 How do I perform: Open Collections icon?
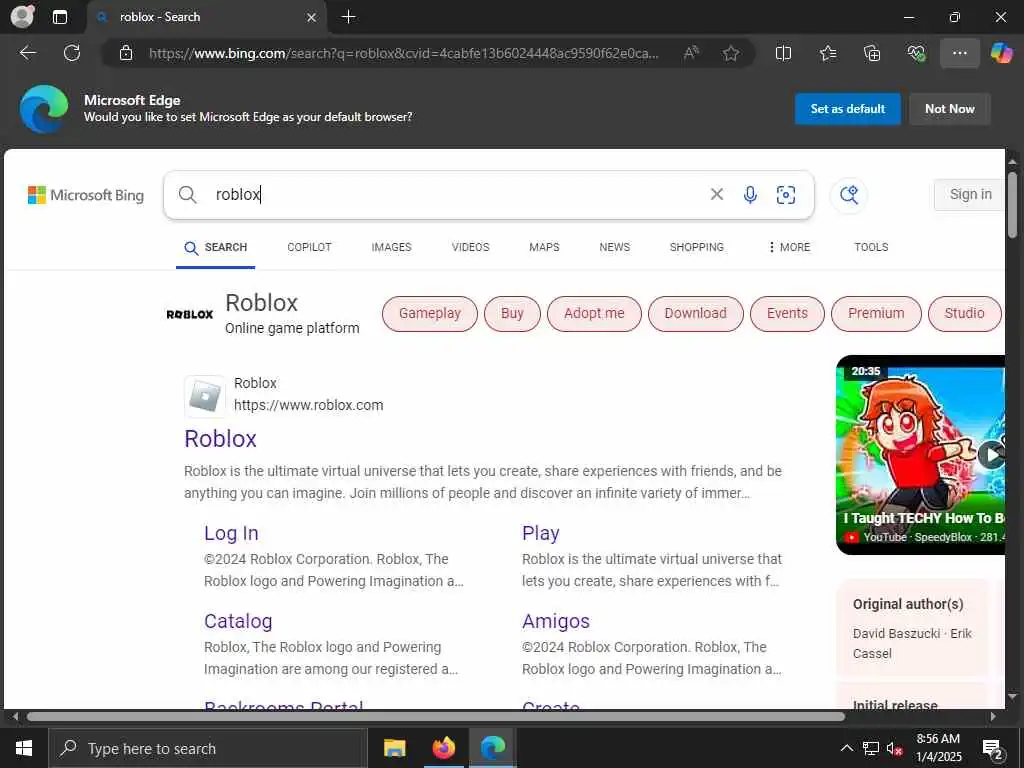tap(872, 53)
